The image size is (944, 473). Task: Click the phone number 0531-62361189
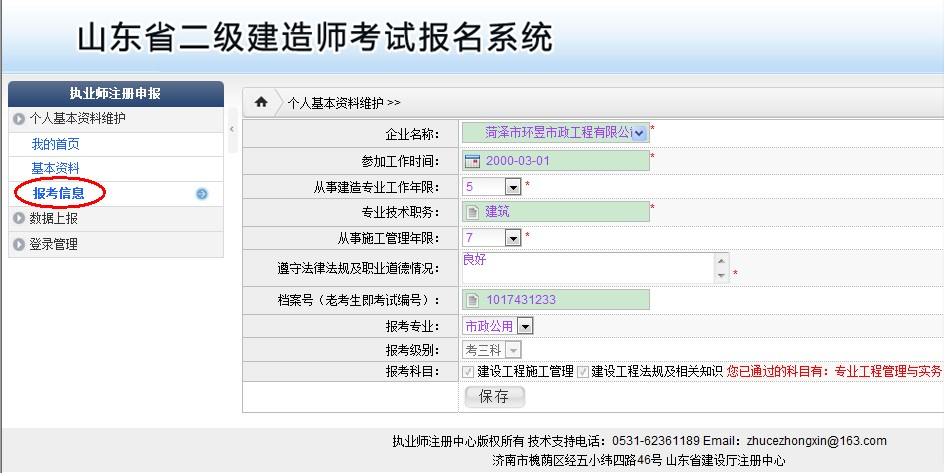656,441
